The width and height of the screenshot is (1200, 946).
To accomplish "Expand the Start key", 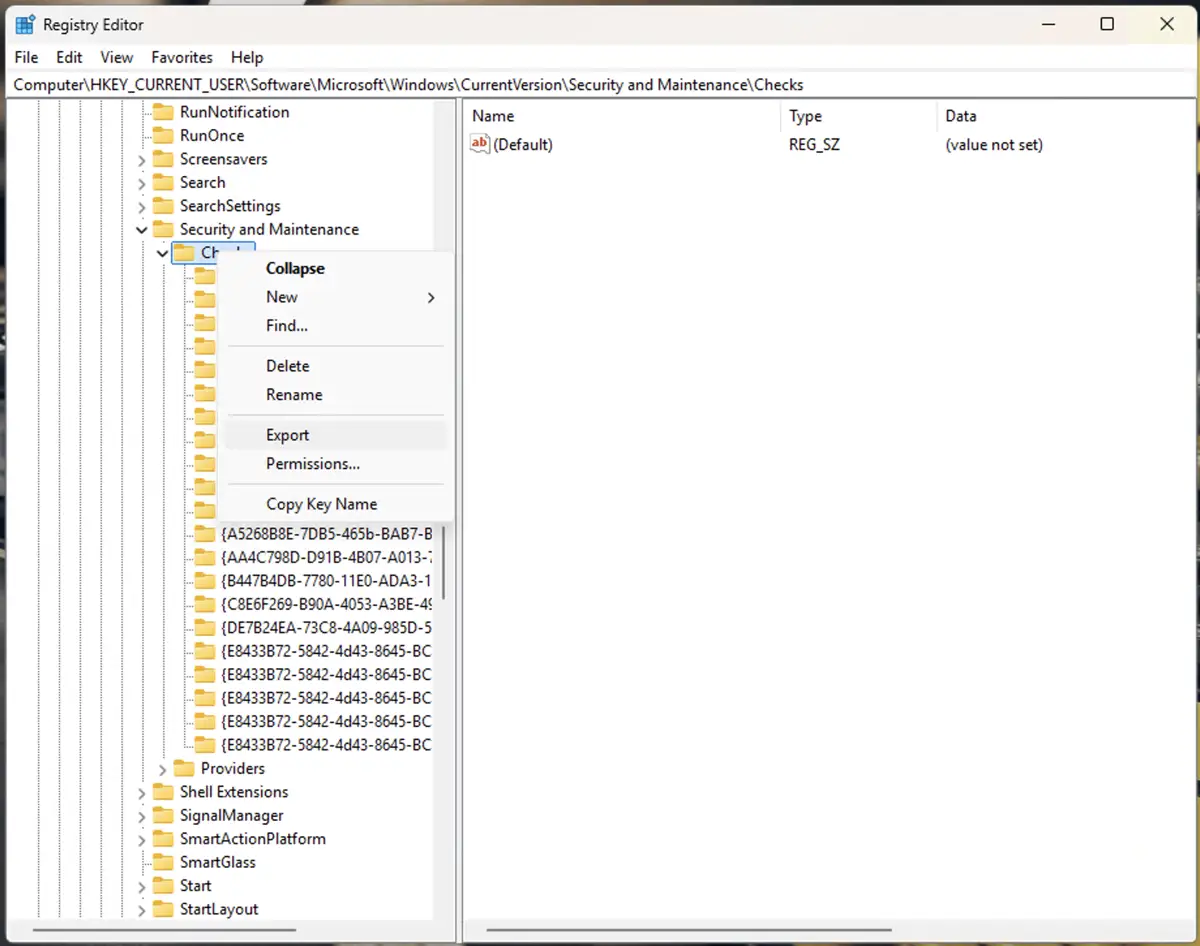I will point(141,886).
